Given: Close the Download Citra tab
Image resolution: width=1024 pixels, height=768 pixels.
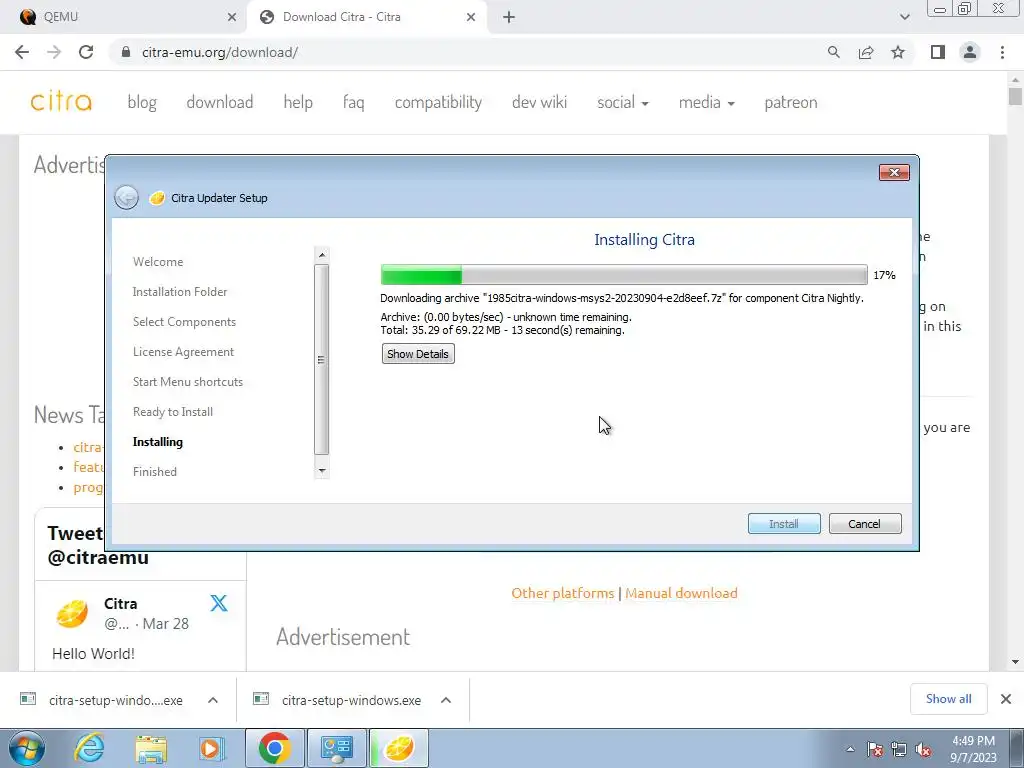Looking at the screenshot, I should point(471,18).
